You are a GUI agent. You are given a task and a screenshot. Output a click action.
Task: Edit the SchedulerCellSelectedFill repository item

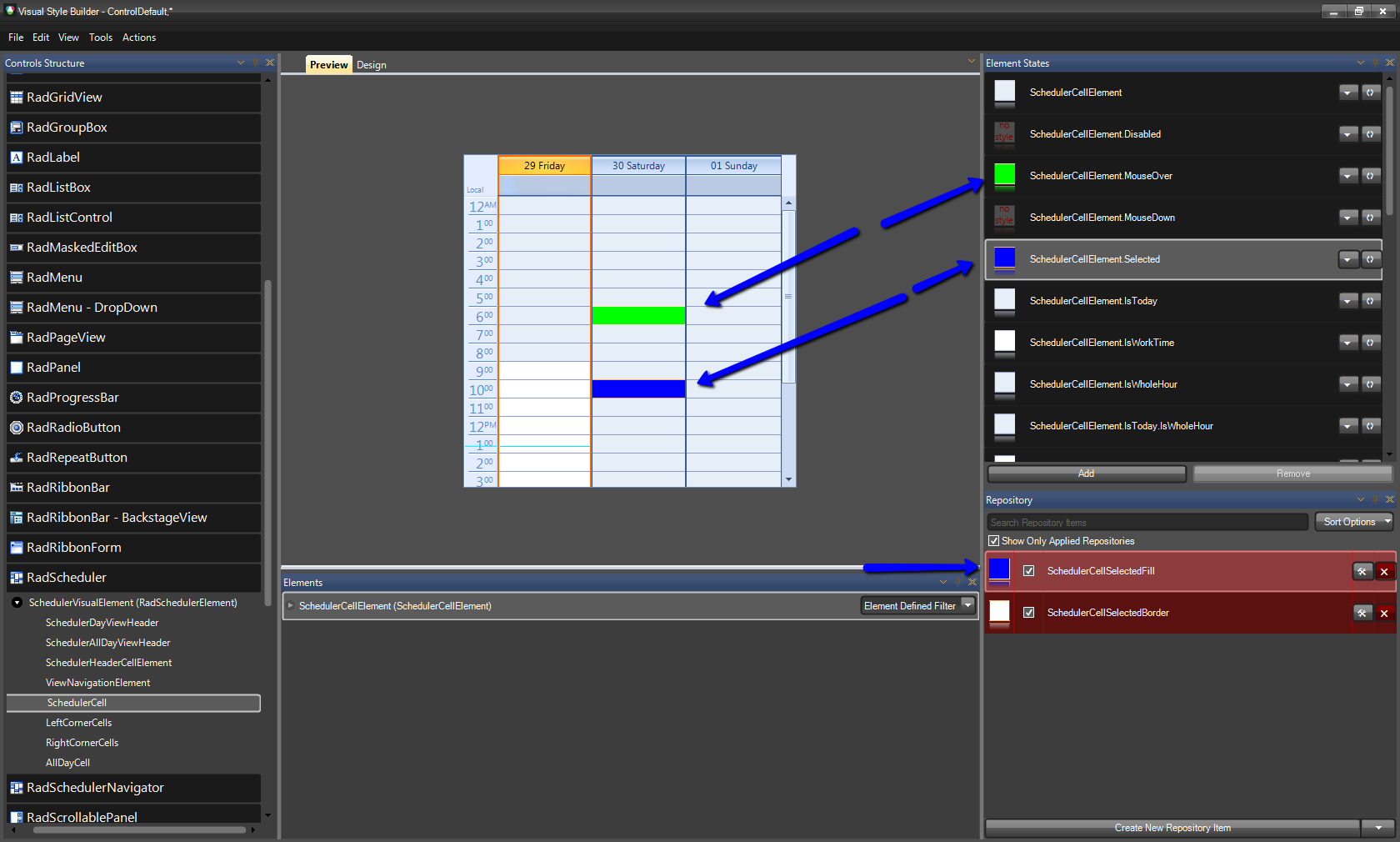coord(1362,571)
